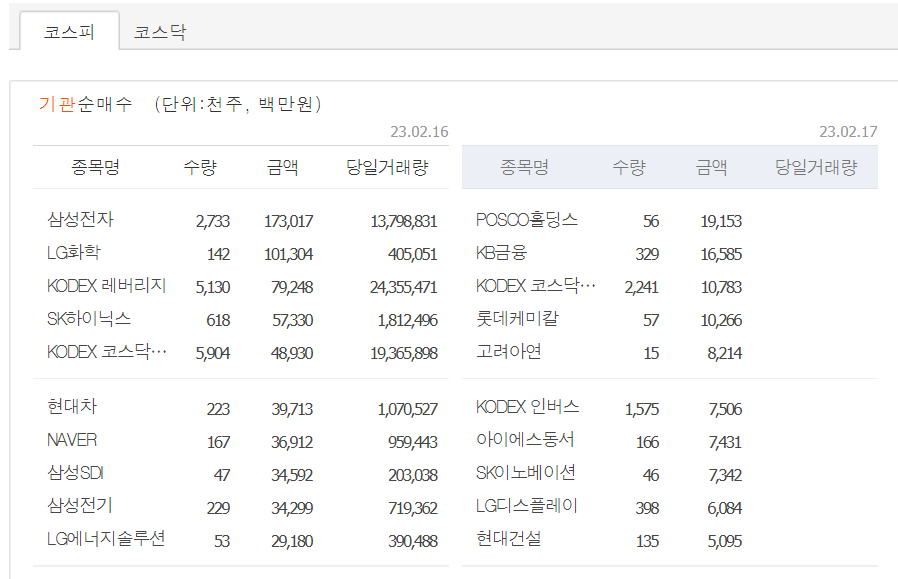Open the 현대차 stock link
The image size is (898, 579).
click(72, 407)
